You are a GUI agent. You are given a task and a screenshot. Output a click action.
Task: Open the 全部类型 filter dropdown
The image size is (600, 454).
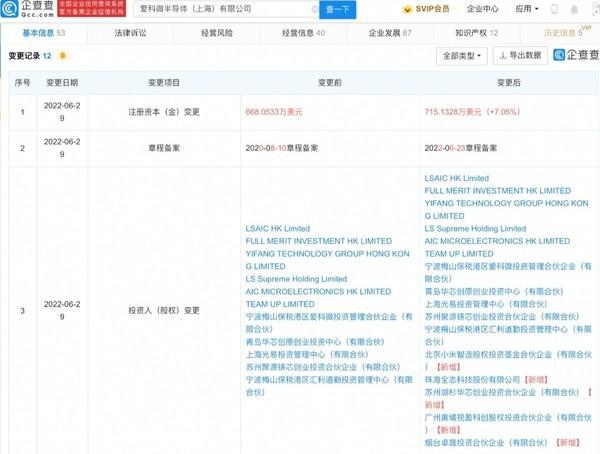click(463, 57)
